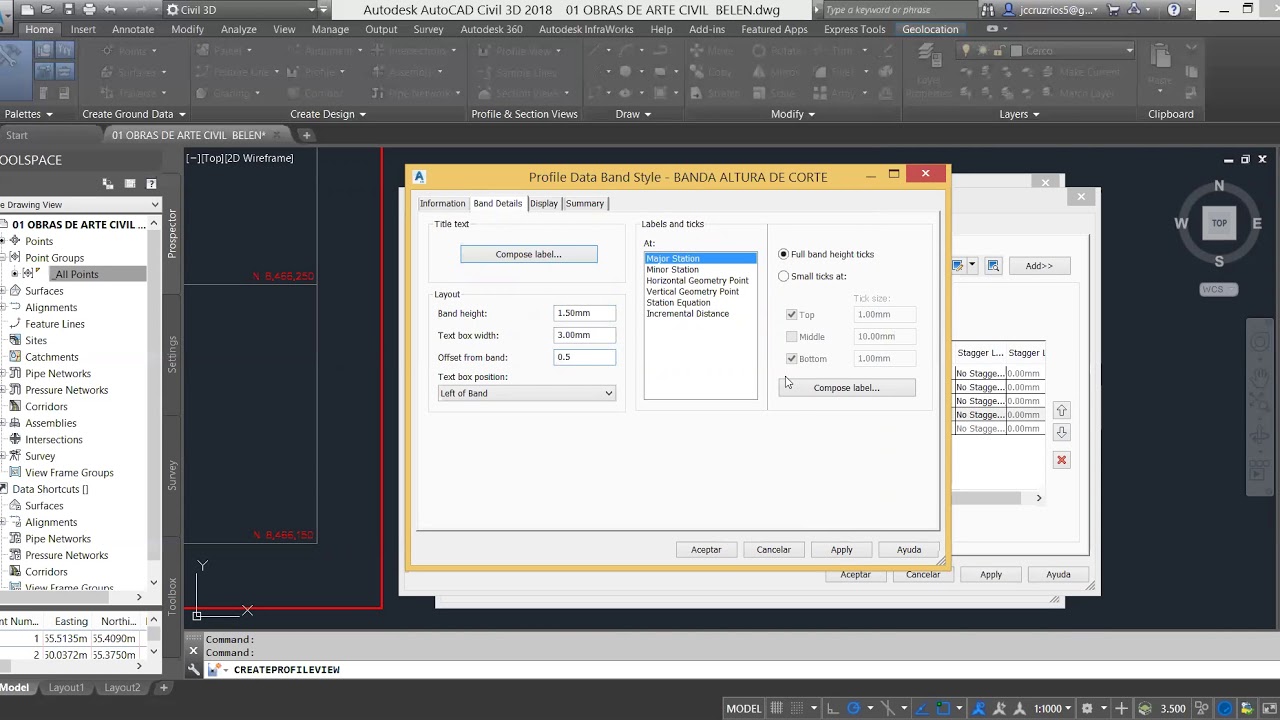Open the Civil 3D workspace dropdown
Viewport: 1280px width, 720px height.
tap(246, 10)
